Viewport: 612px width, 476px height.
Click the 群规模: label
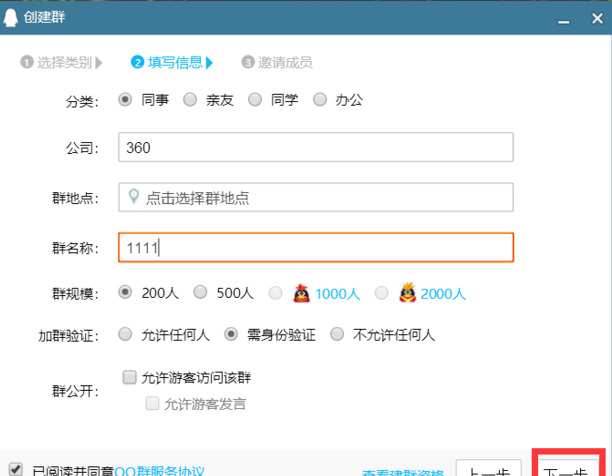75,293
